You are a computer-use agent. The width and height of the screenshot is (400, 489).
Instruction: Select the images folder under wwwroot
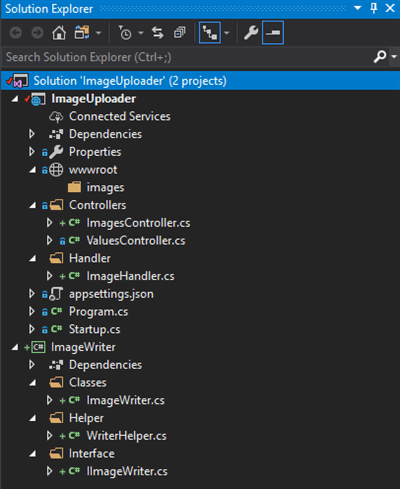(x=105, y=187)
